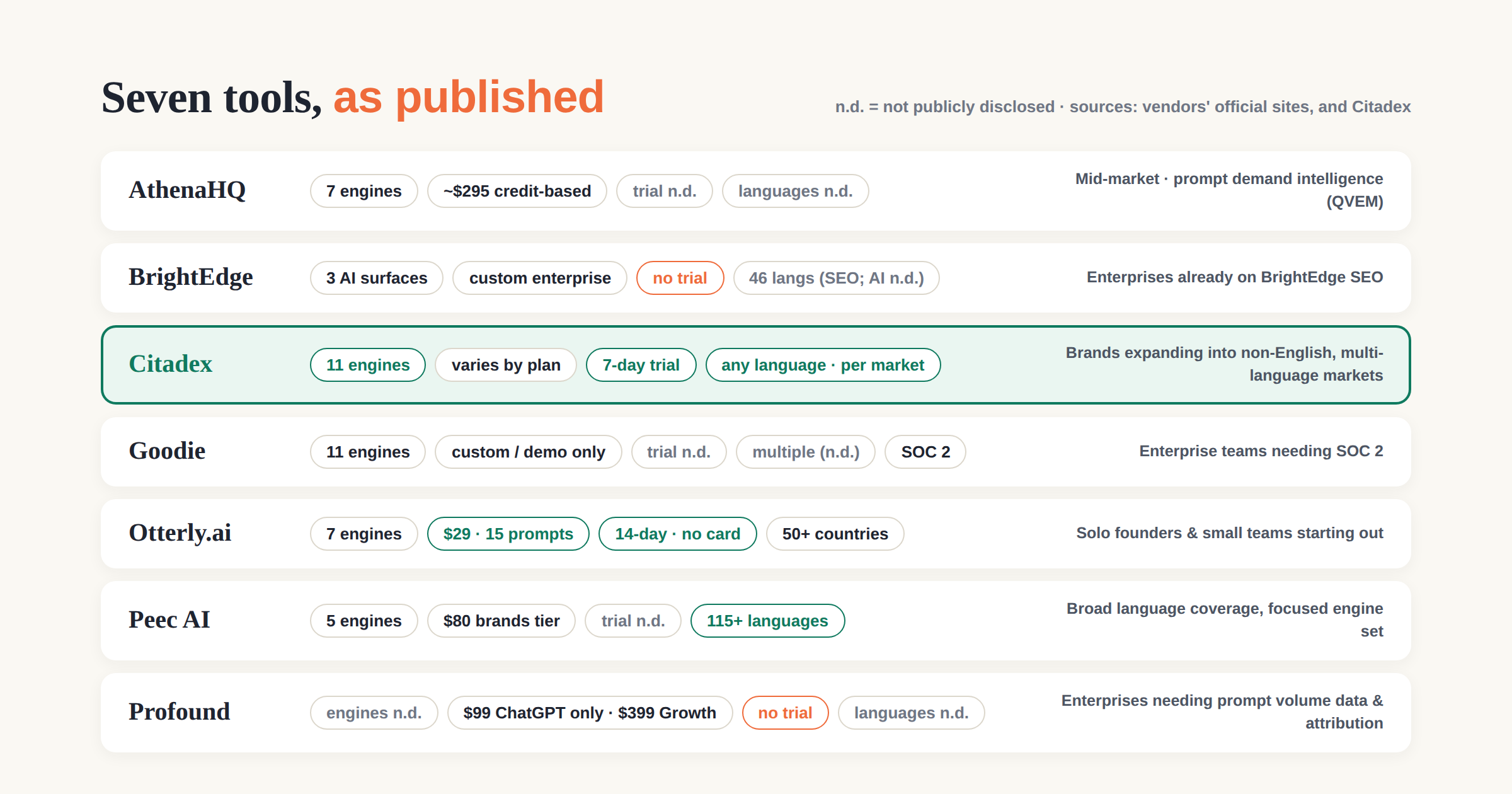Click "Enterprise teams needing SOC 2" description

pos(1261,451)
